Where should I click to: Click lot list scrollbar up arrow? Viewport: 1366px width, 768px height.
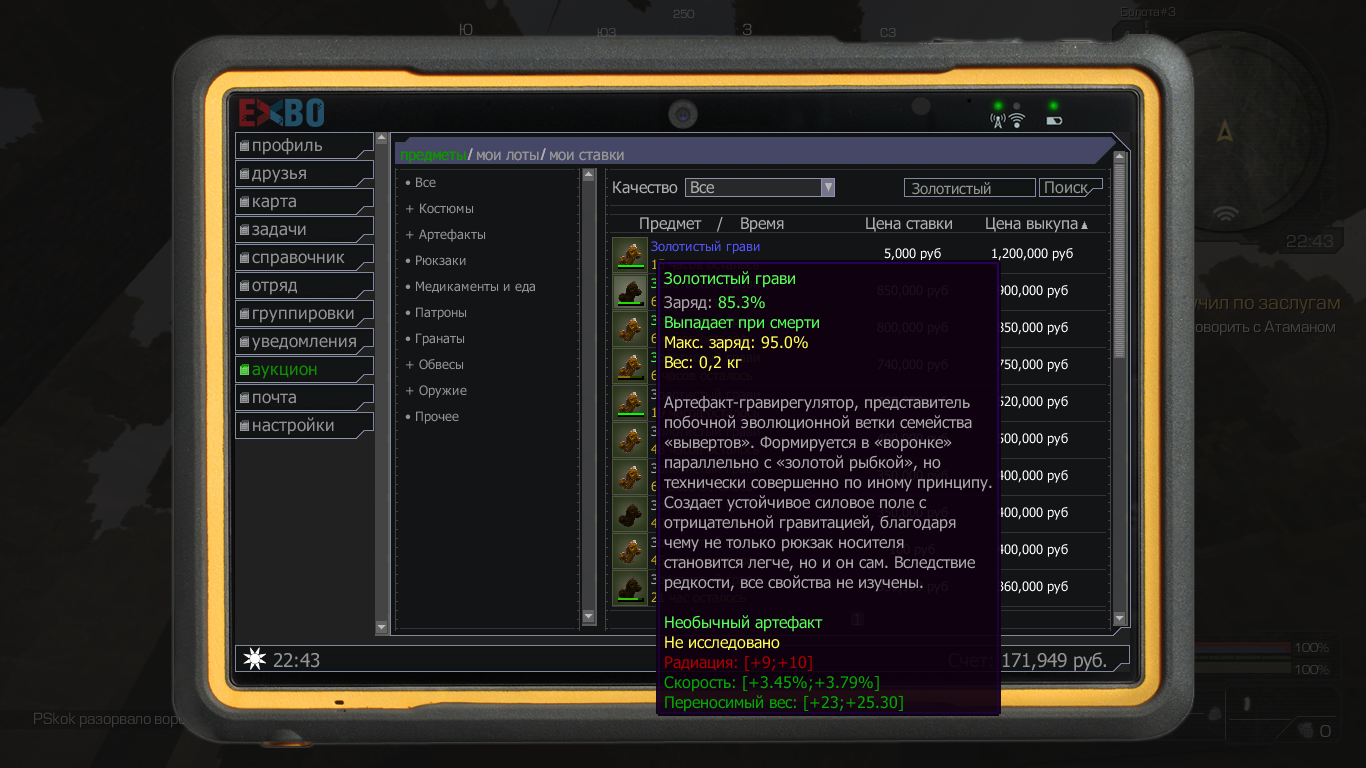pos(1120,157)
